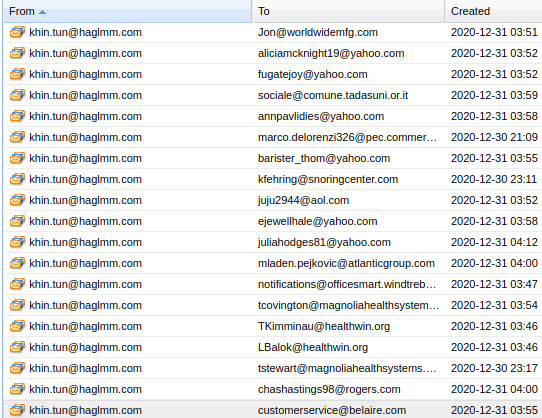Screen dimensions: 542x418
Task: Sort by the Created column header
Action: click(x=494, y=11)
